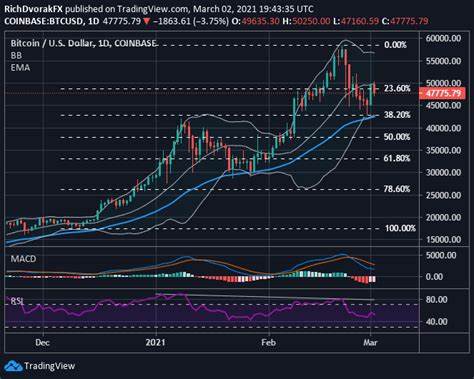
Task: Click the 35000.00 price axis label
Action: pyautogui.click(x=443, y=150)
